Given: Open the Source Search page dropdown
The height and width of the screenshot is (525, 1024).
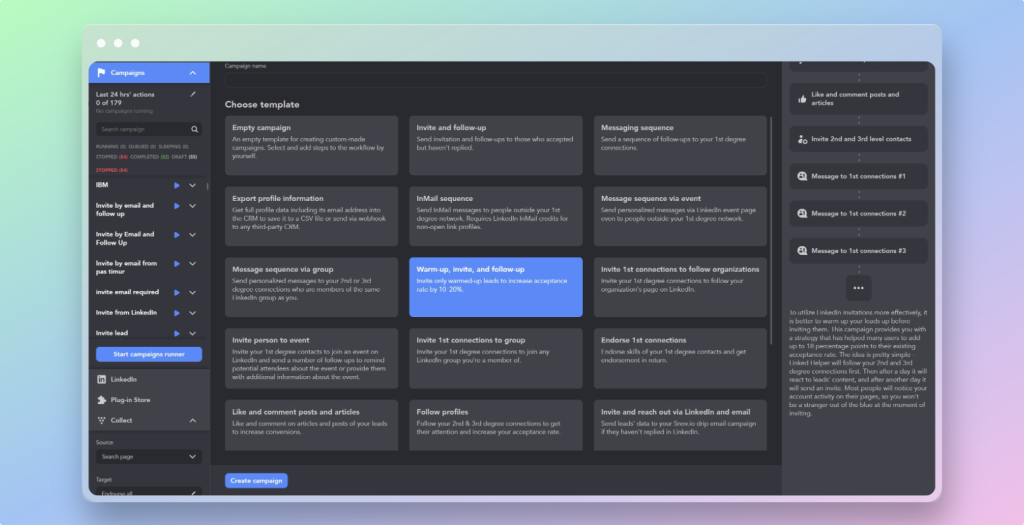Looking at the screenshot, I should tap(149, 457).
